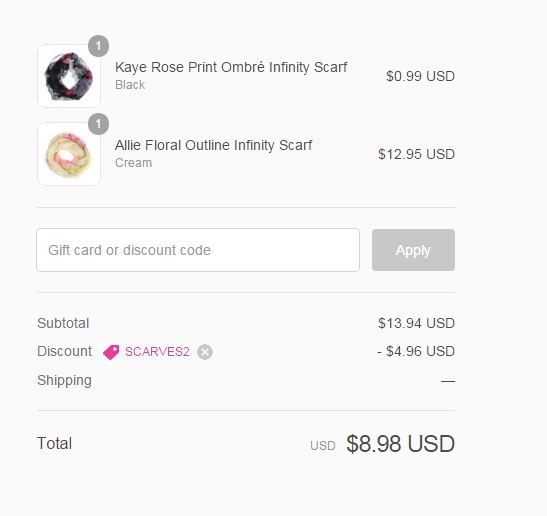547x516 pixels.
Task: Click the $4.96 USD discount amount
Action: click(x=416, y=351)
